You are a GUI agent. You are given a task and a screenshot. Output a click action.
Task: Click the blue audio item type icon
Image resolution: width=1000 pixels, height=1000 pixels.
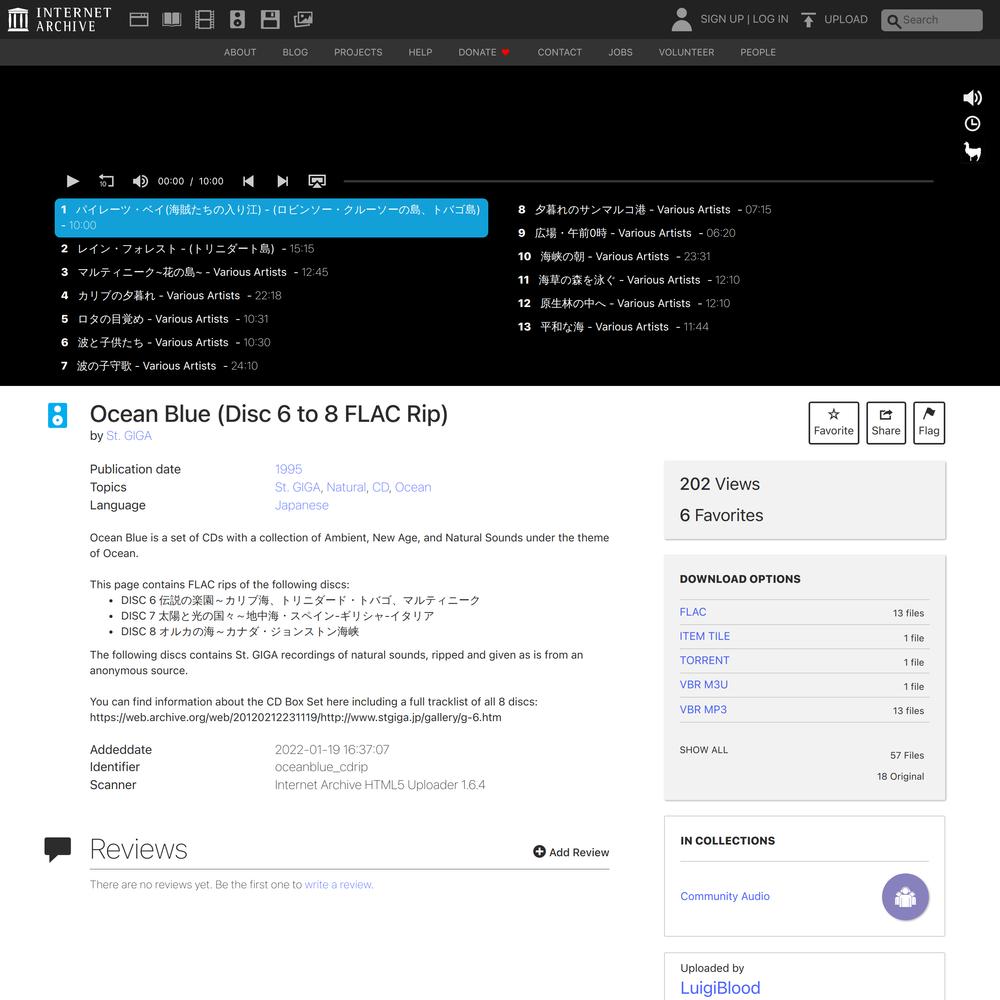tap(57, 415)
